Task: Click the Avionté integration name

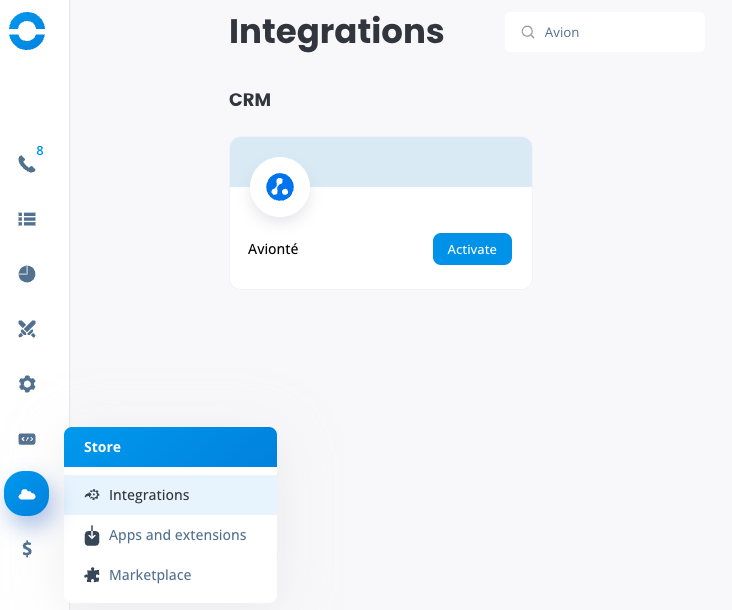Action: click(273, 249)
